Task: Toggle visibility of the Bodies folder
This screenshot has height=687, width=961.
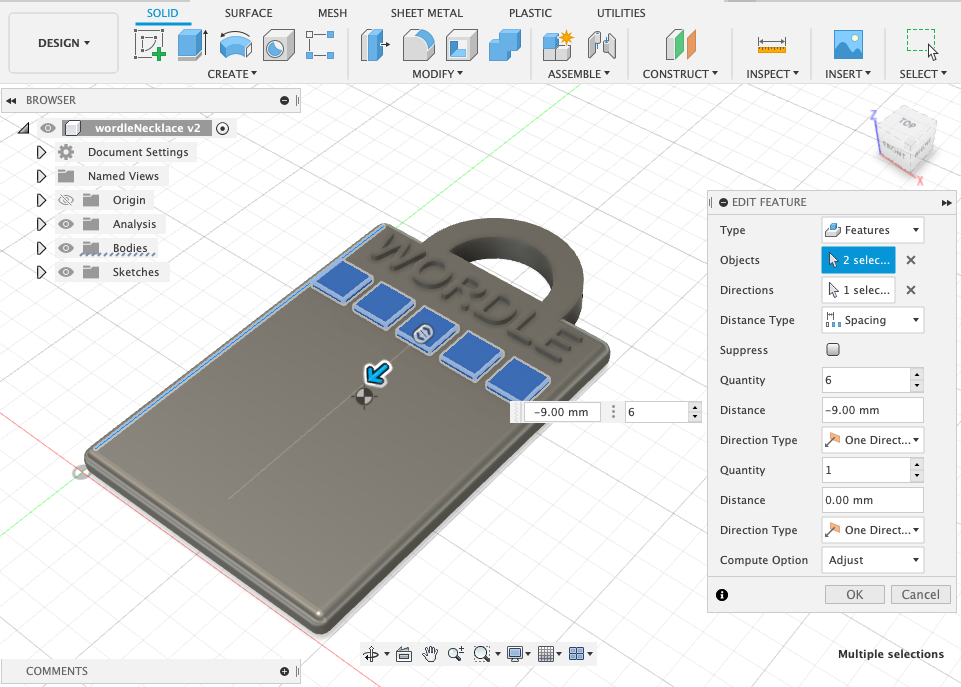Action: (x=66, y=247)
